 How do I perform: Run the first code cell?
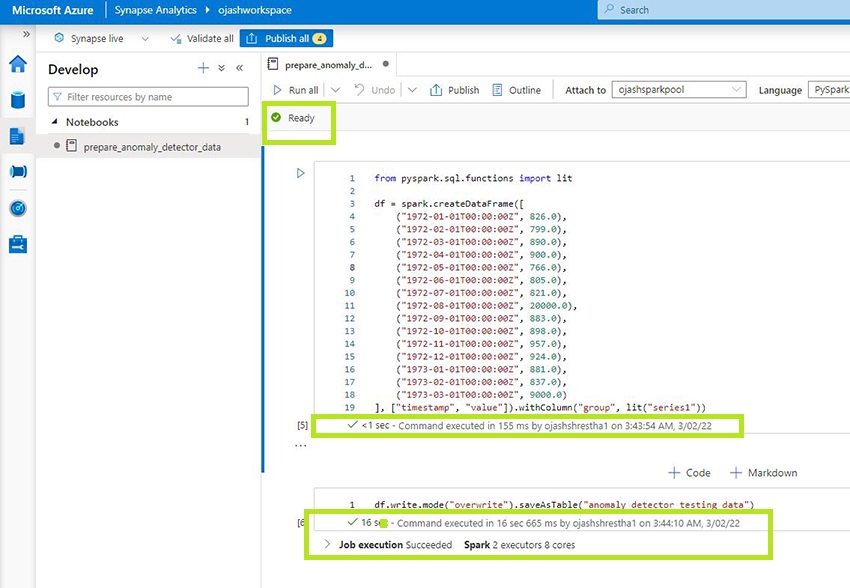click(300, 174)
